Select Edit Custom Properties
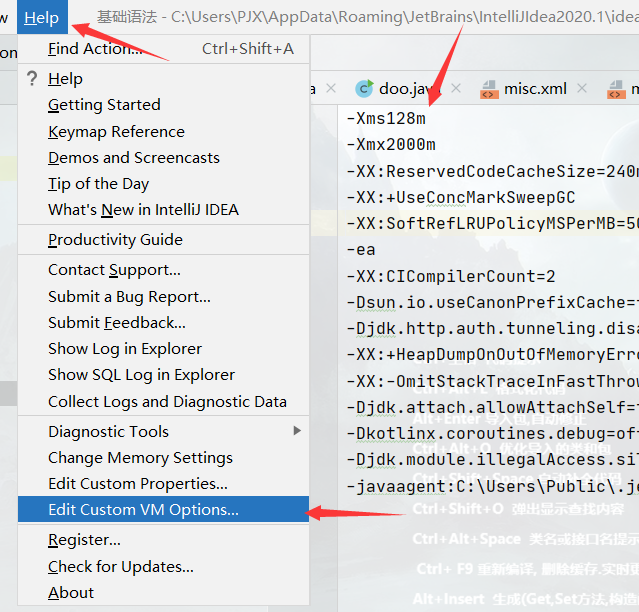The height and width of the screenshot is (612, 639). coord(163,484)
